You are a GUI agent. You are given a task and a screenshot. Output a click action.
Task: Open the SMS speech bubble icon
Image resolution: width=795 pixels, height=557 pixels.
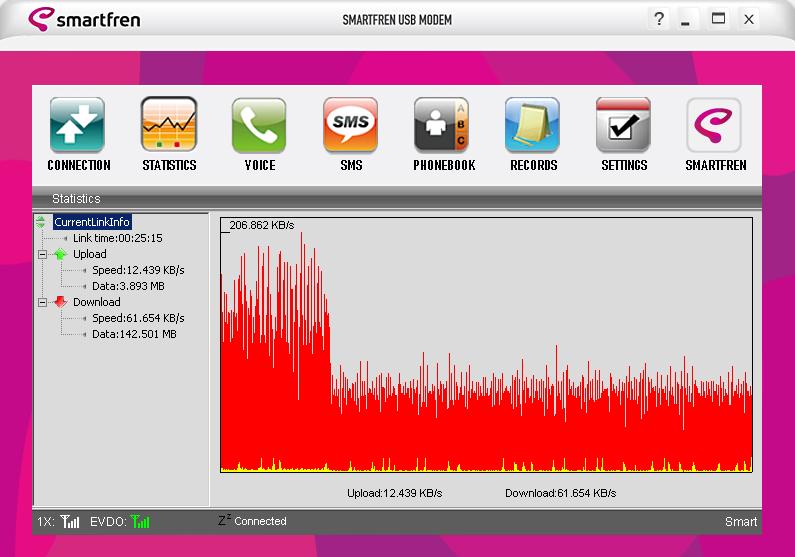tap(350, 125)
